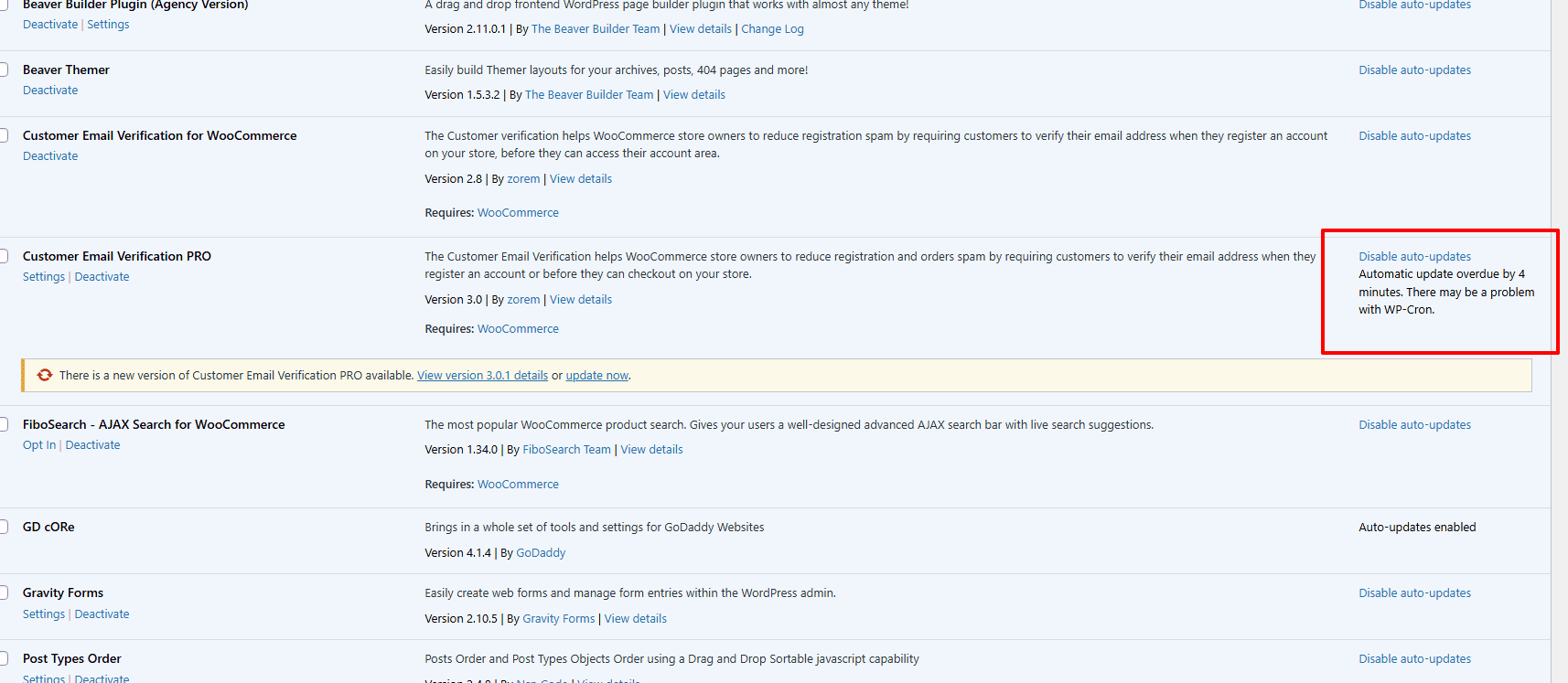1568x683 pixels.
Task: Click the Post Types Order plugin name
Action: coord(72,658)
